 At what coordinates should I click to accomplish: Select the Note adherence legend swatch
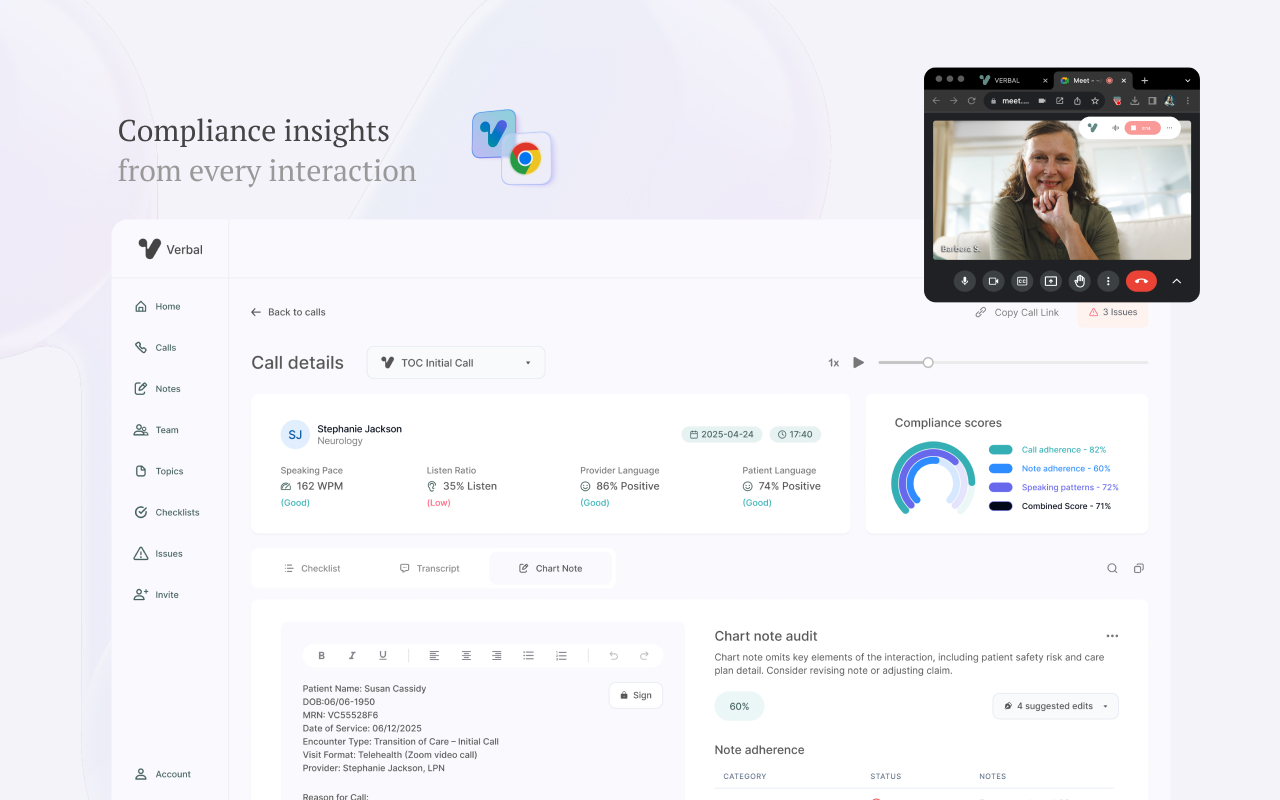(x=1000, y=468)
